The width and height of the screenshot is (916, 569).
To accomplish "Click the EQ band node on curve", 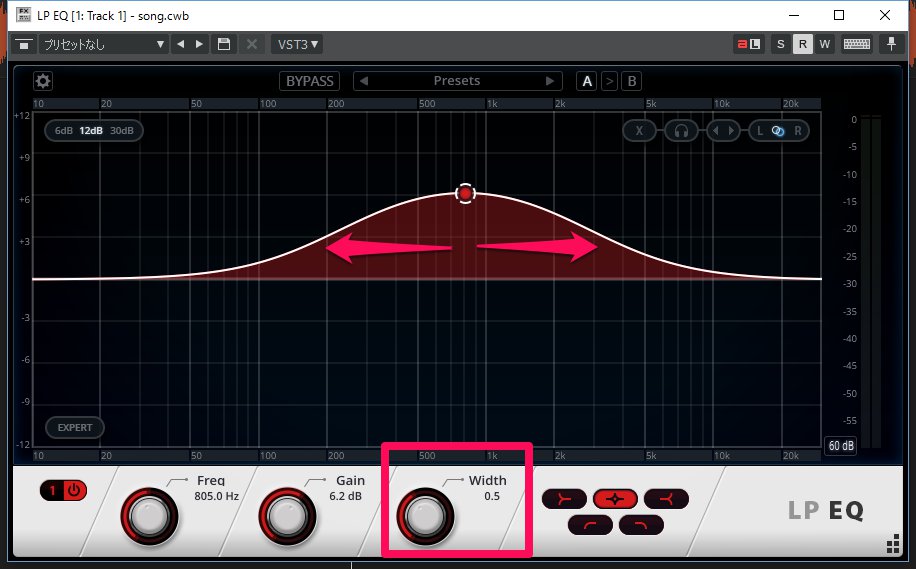I will 464,193.
